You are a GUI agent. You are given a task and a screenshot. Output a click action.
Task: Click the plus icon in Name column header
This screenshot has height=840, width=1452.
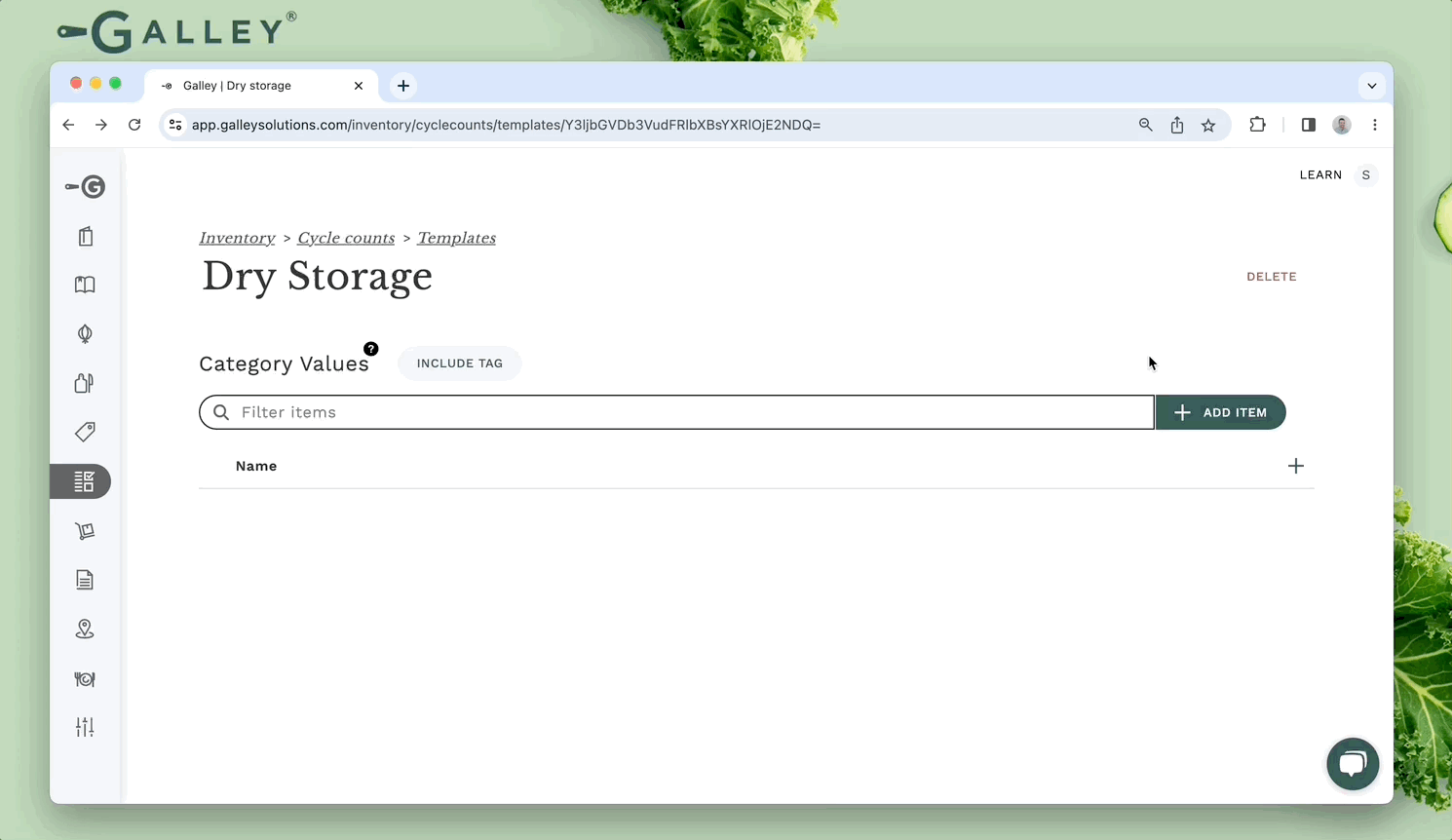point(1295,466)
